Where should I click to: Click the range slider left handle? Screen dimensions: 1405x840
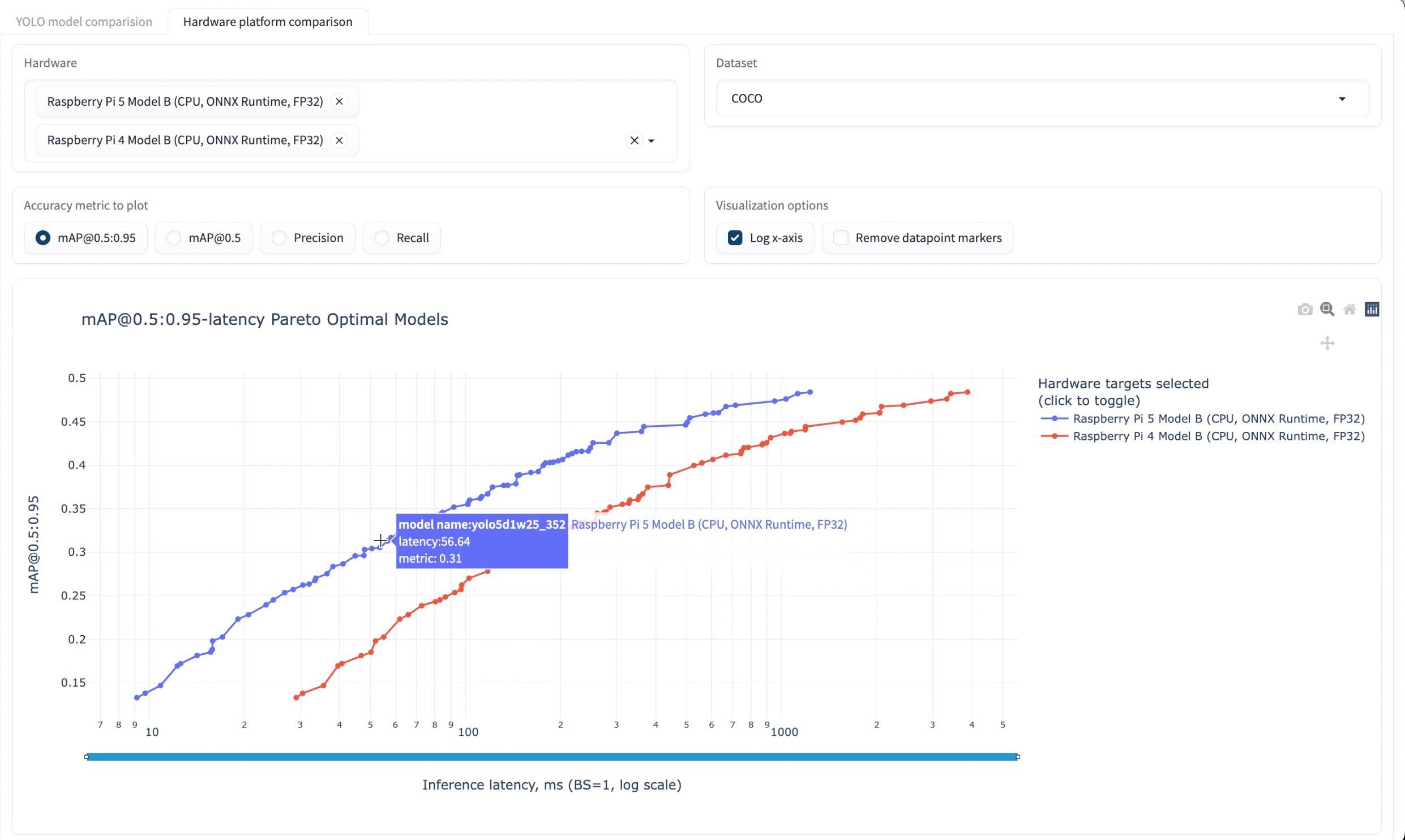point(86,757)
